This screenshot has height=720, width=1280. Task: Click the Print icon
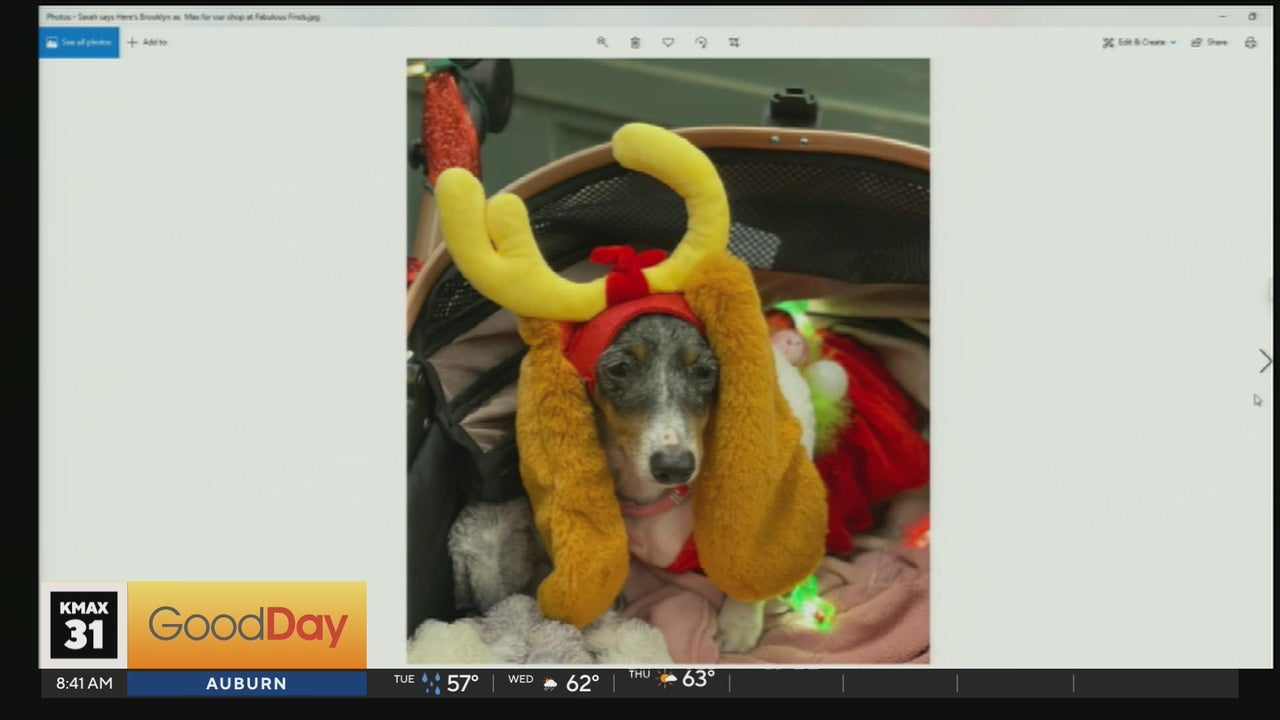click(x=1250, y=42)
